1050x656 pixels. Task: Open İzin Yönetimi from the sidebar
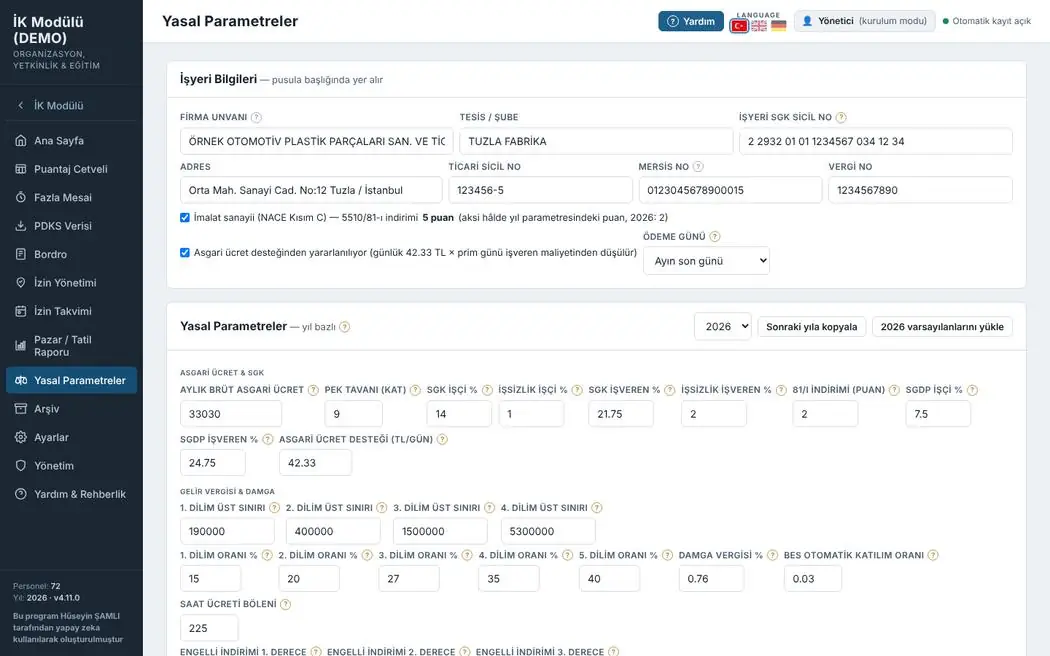tap(71, 282)
